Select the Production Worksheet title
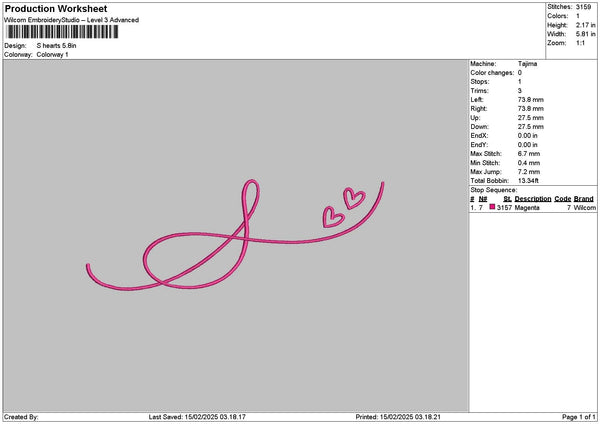The image size is (600, 424). 55,8
